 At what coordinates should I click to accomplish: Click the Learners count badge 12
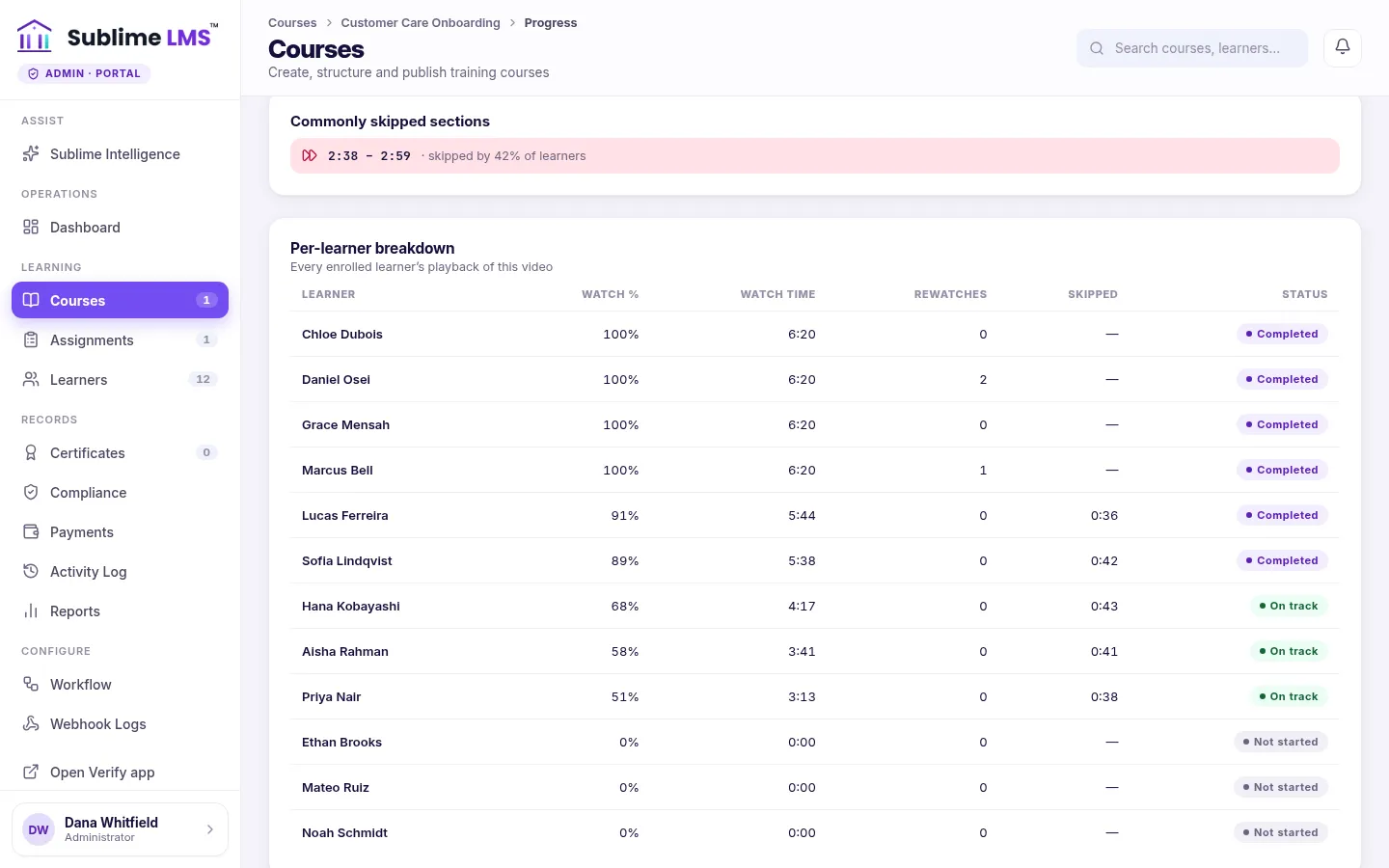[x=203, y=379]
